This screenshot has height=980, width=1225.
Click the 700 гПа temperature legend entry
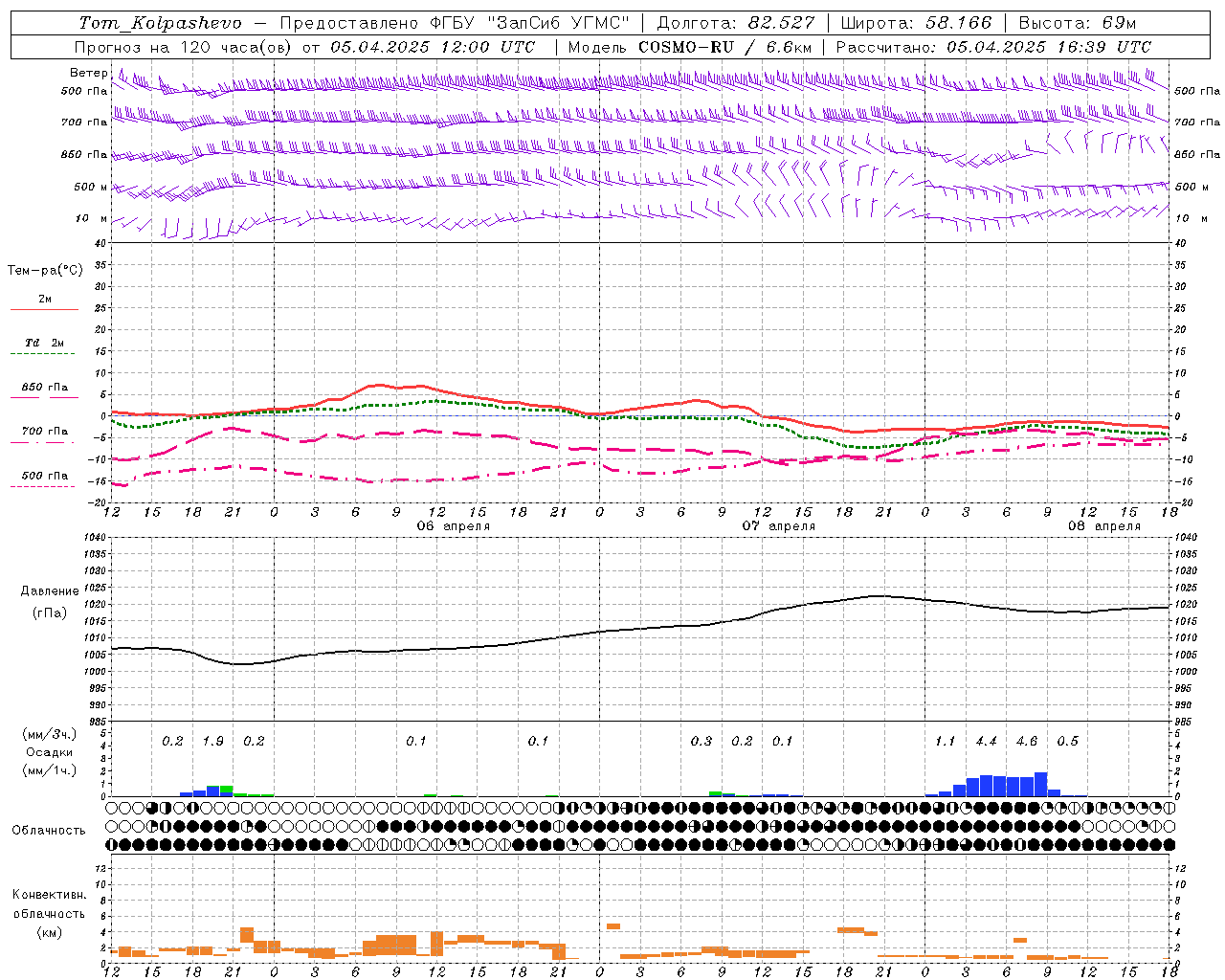click(x=45, y=432)
